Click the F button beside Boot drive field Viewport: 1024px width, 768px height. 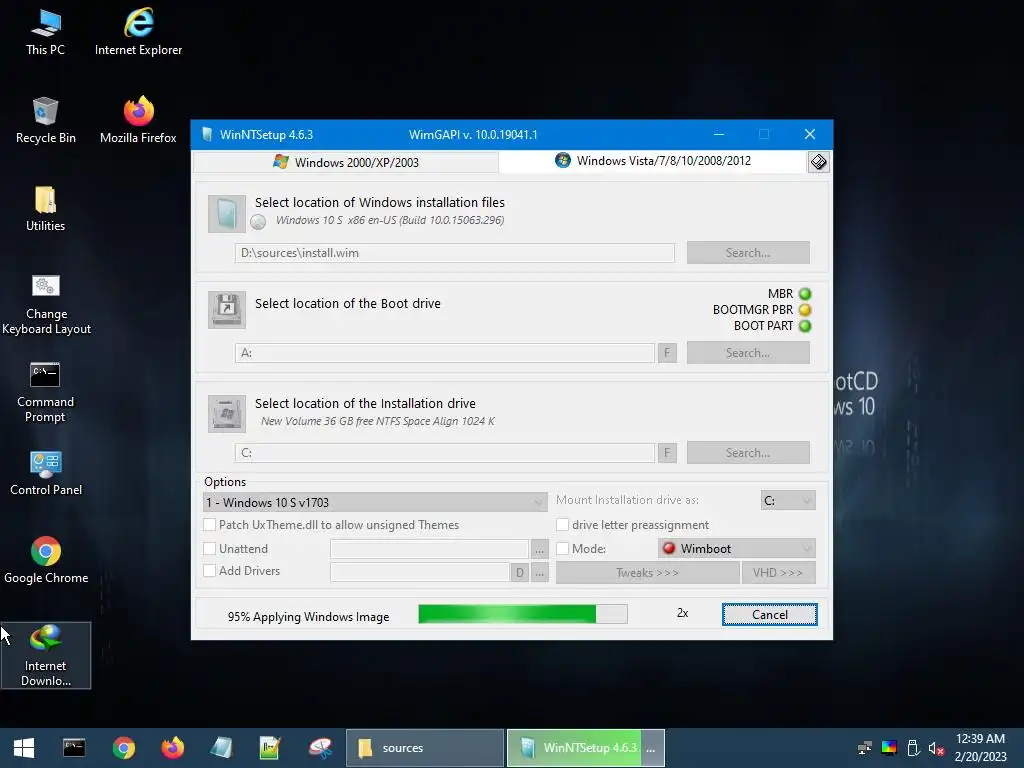coord(667,353)
